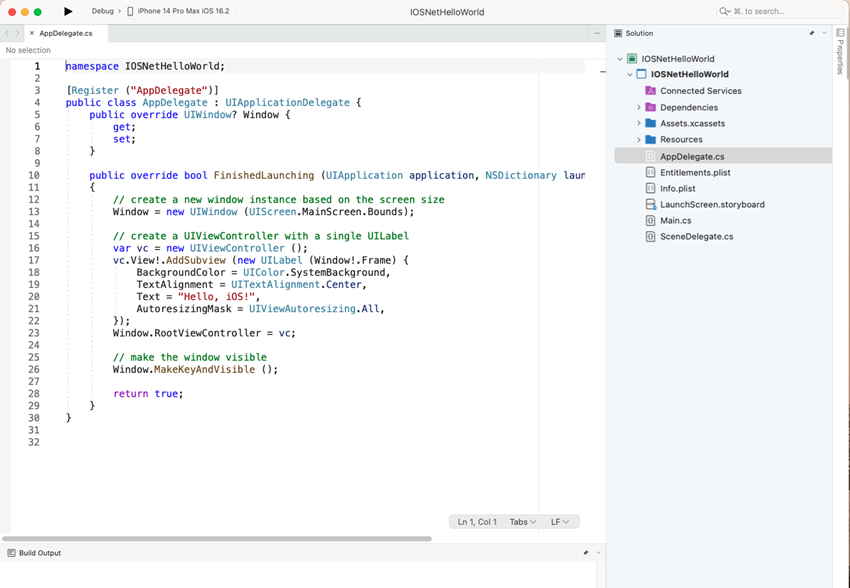Click the Build Output pin icon

(586, 553)
